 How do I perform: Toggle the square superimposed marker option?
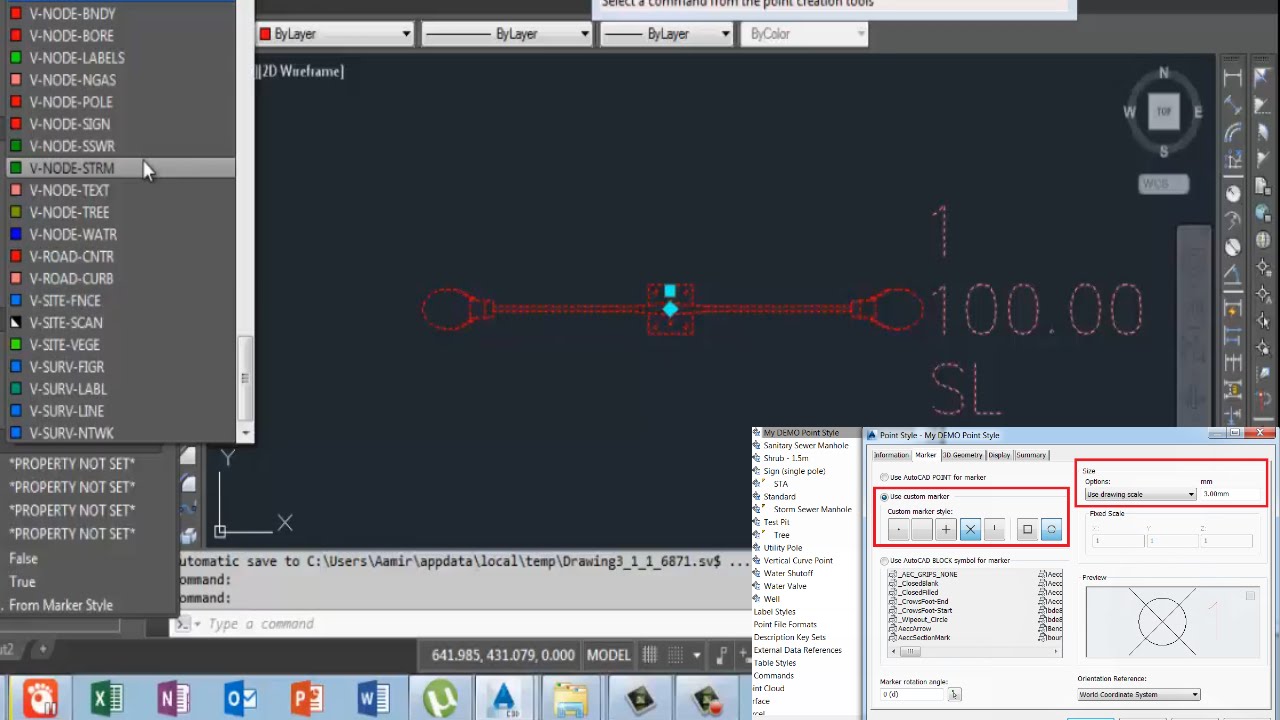click(1027, 530)
